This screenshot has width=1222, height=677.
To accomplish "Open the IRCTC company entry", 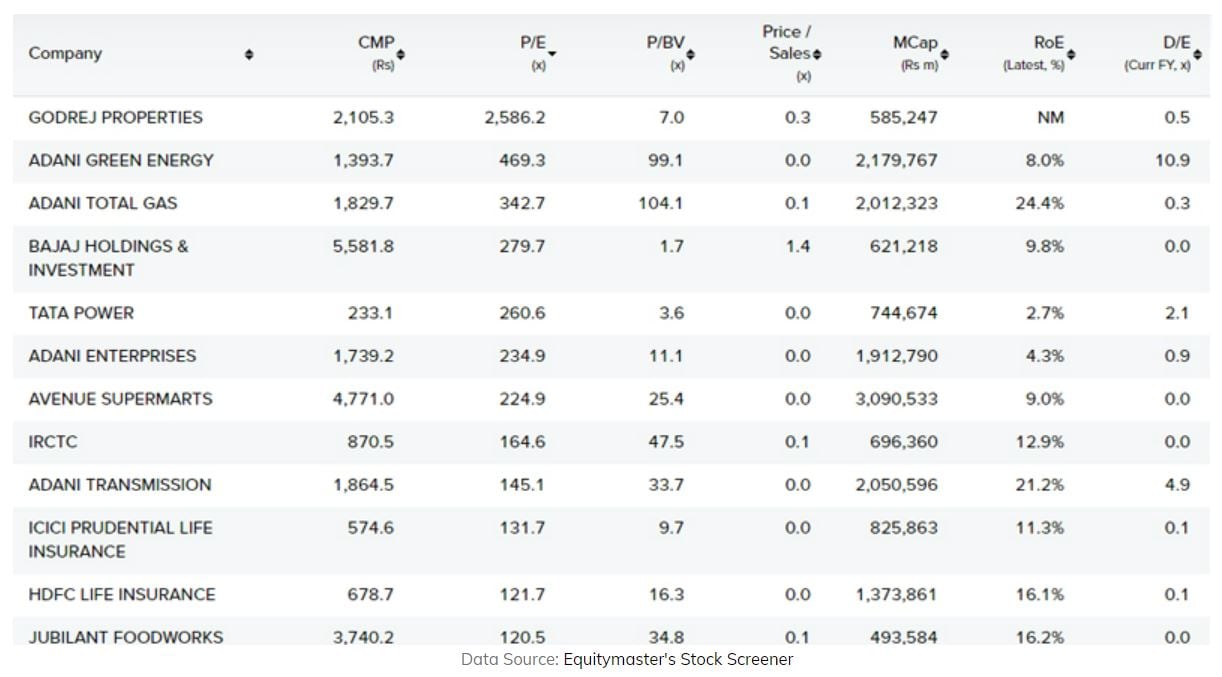I will [52, 442].
